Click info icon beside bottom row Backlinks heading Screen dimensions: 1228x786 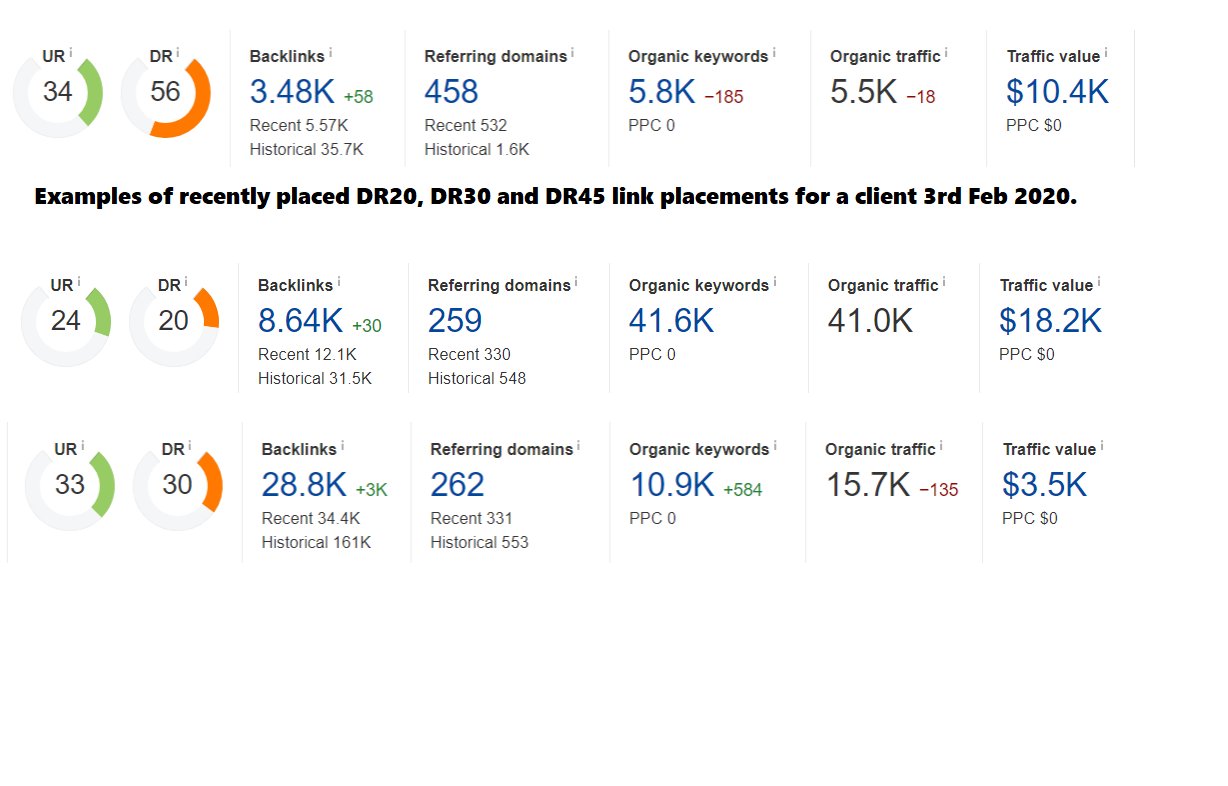pyautogui.click(x=343, y=446)
